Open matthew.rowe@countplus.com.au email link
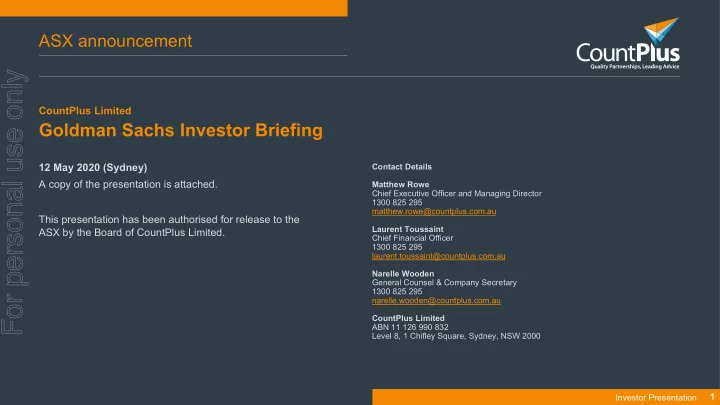Image resolution: width=720 pixels, height=405 pixels. coord(434,212)
